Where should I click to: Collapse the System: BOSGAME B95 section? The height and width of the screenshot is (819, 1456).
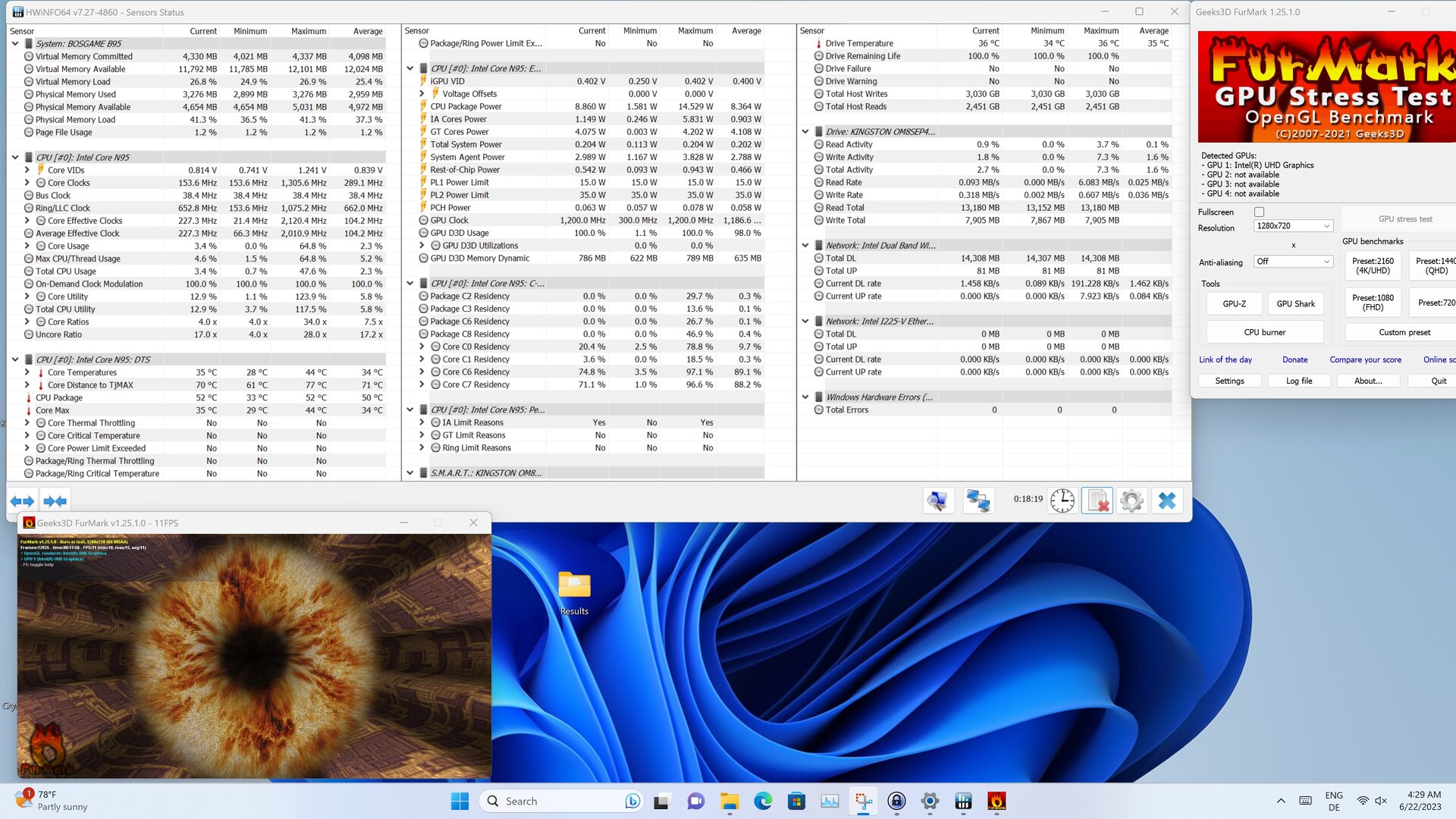click(15, 44)
